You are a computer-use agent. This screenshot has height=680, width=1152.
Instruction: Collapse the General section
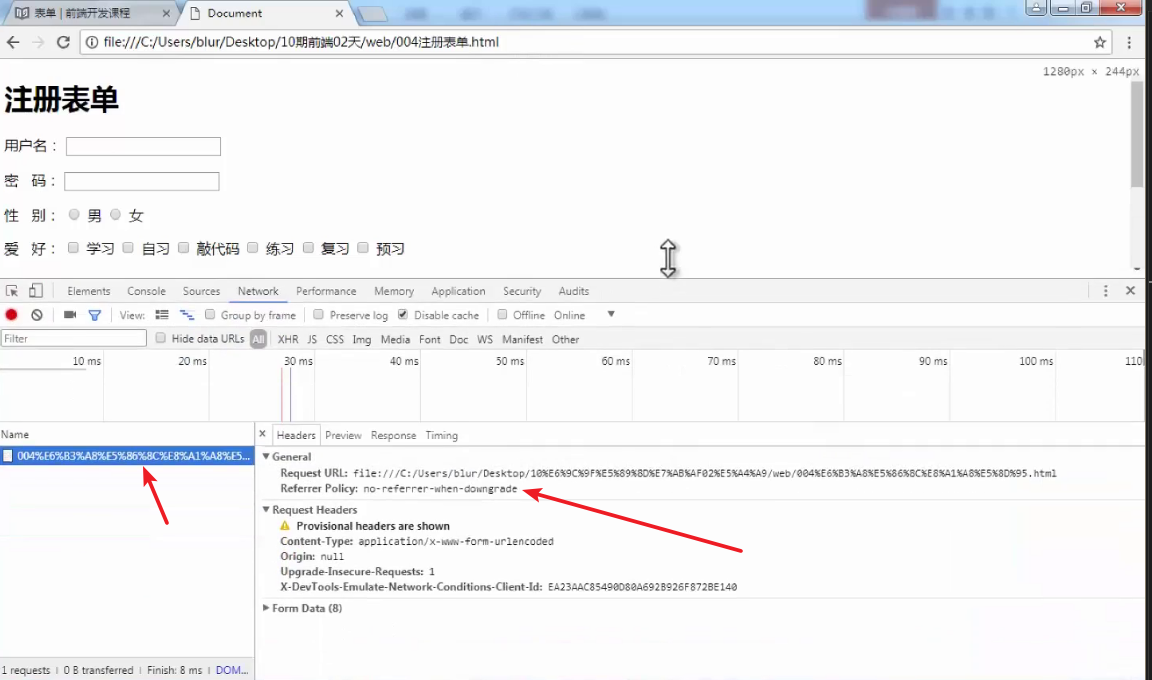[266, 456]
